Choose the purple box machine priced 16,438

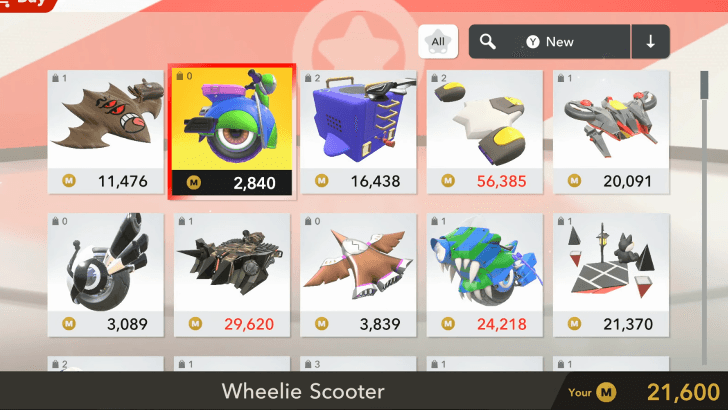(358, 132)
